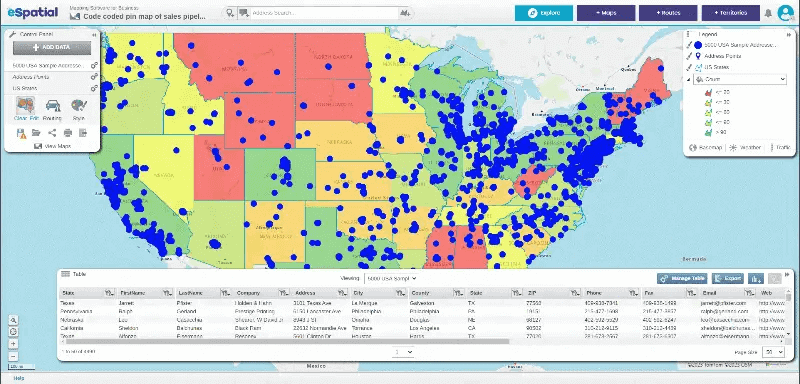Click the table vertical scrollbar
The width and height of the screenshot is (800, 384).
789,297
